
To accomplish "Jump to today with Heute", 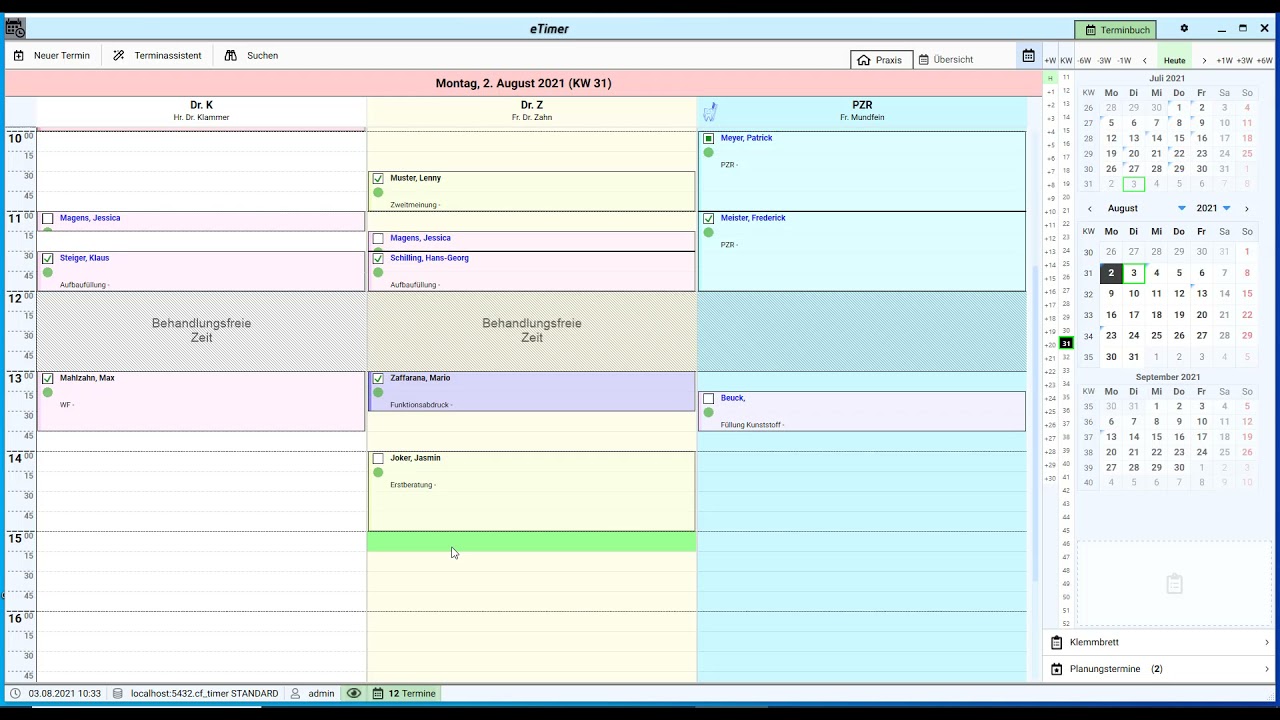I will [1174, 61].
